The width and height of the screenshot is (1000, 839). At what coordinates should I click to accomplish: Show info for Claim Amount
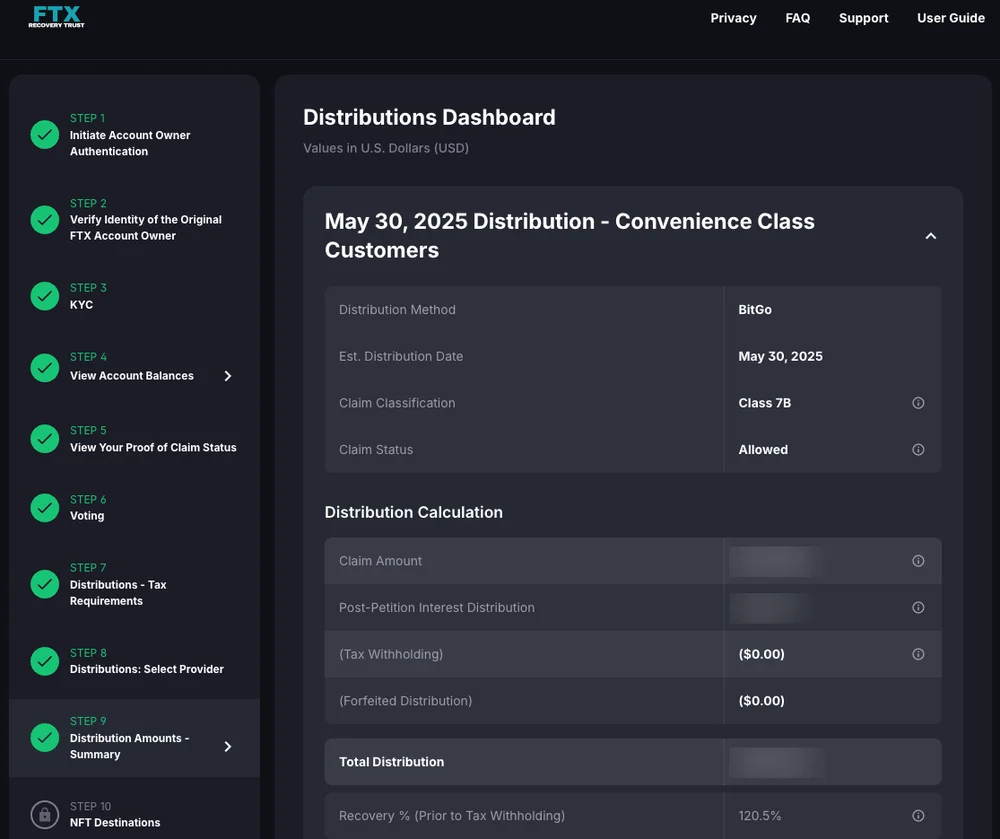[918, 561]
